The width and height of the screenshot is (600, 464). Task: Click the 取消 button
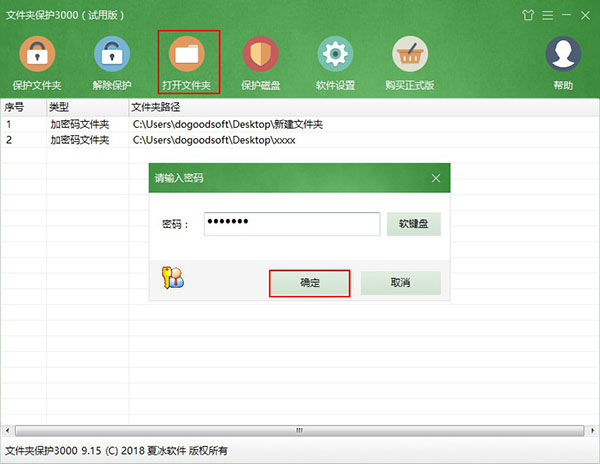click(401, 283)
